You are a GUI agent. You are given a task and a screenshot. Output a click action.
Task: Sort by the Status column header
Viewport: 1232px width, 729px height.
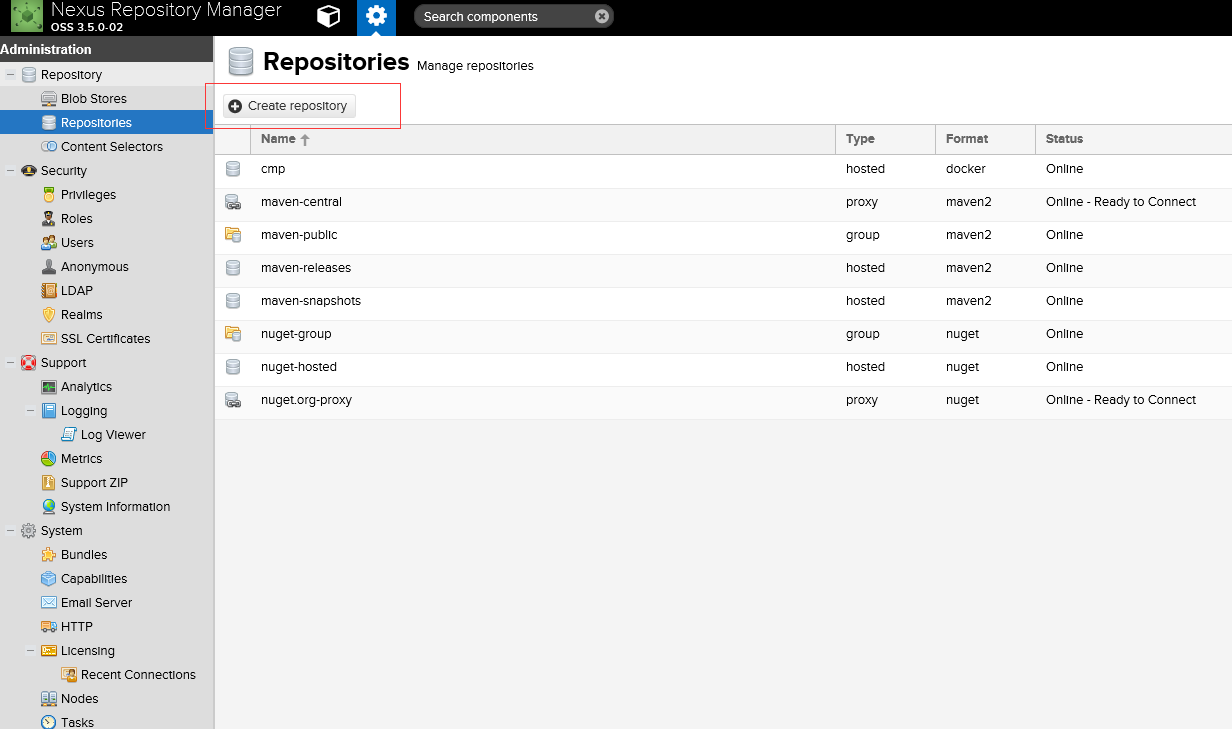(x=1133, y=139)
